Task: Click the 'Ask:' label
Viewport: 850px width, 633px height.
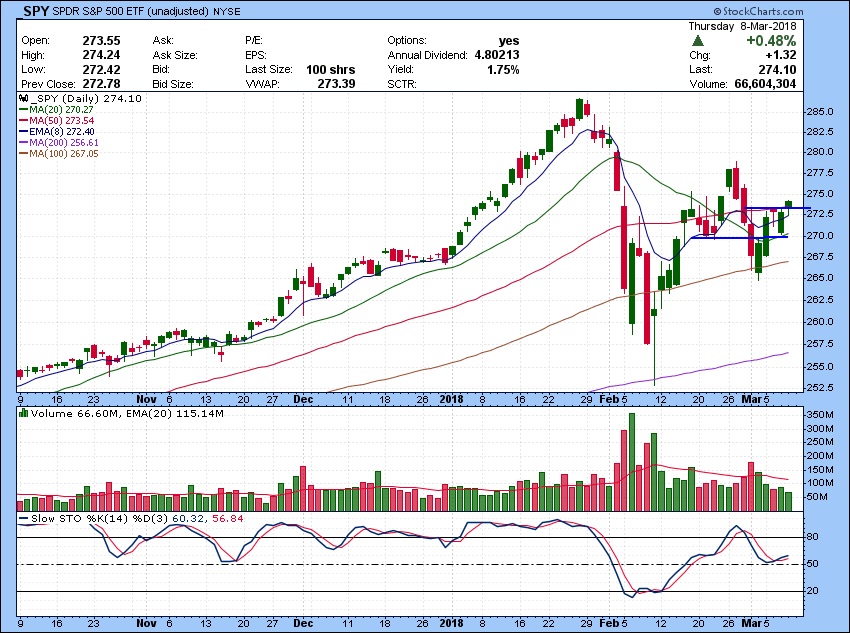Action: click(163, 41)
